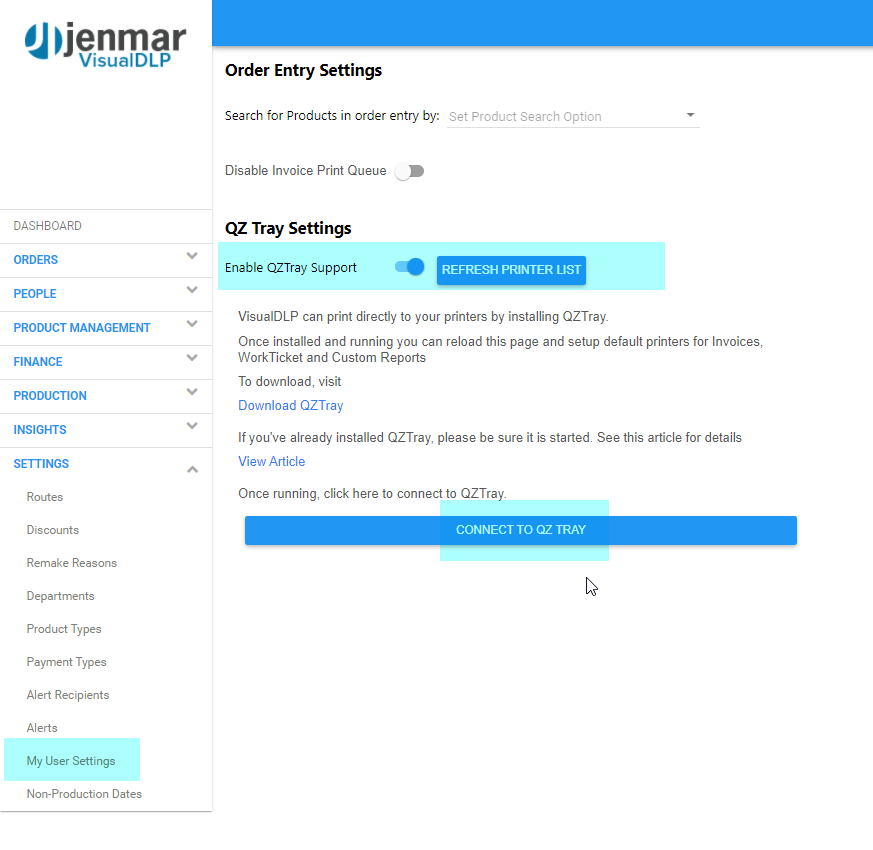Open Non-Production Dates settings

click(x=84, y=794)
